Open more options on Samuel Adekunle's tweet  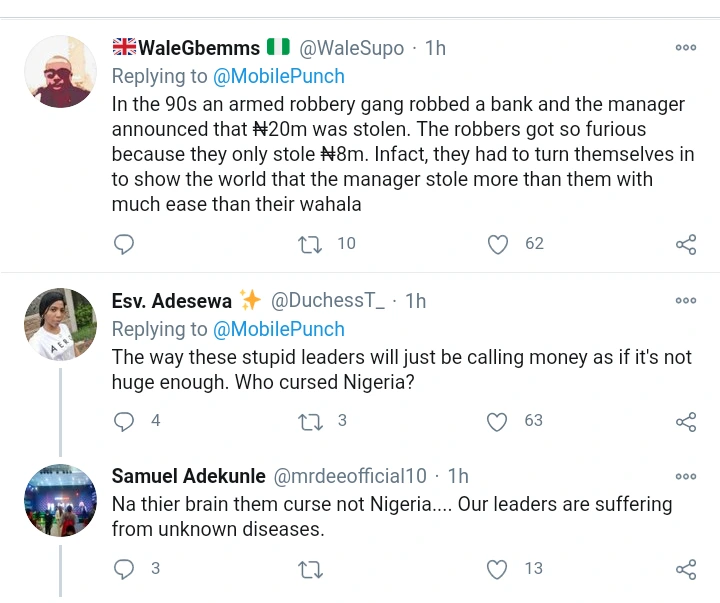pos(686,476)
